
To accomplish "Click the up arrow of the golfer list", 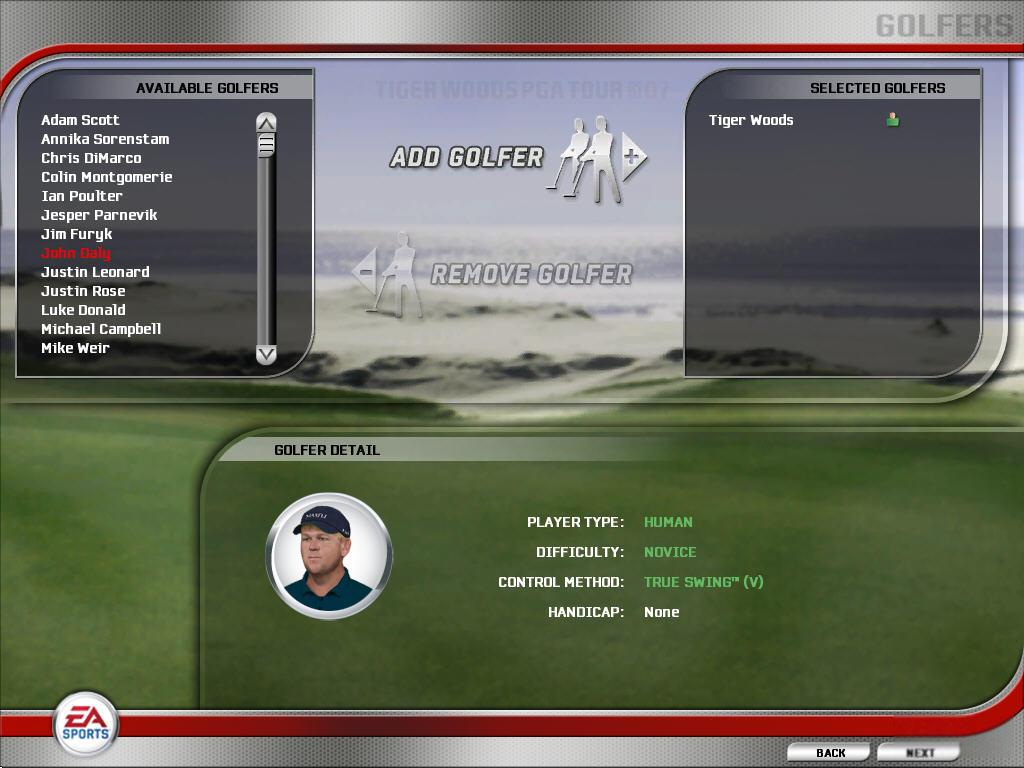I will pyautogui.click(x=266, y=122).
